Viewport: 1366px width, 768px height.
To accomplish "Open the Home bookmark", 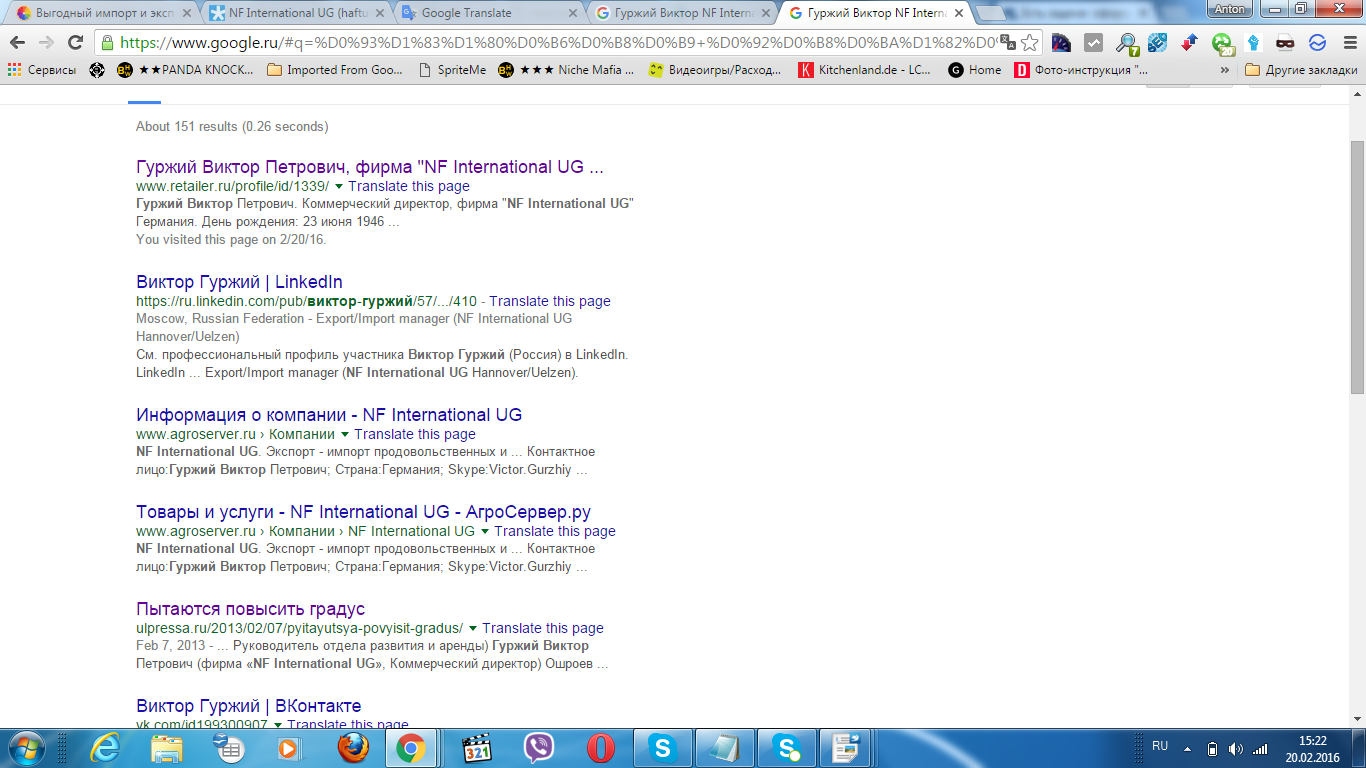I will (x=974, y=70).
